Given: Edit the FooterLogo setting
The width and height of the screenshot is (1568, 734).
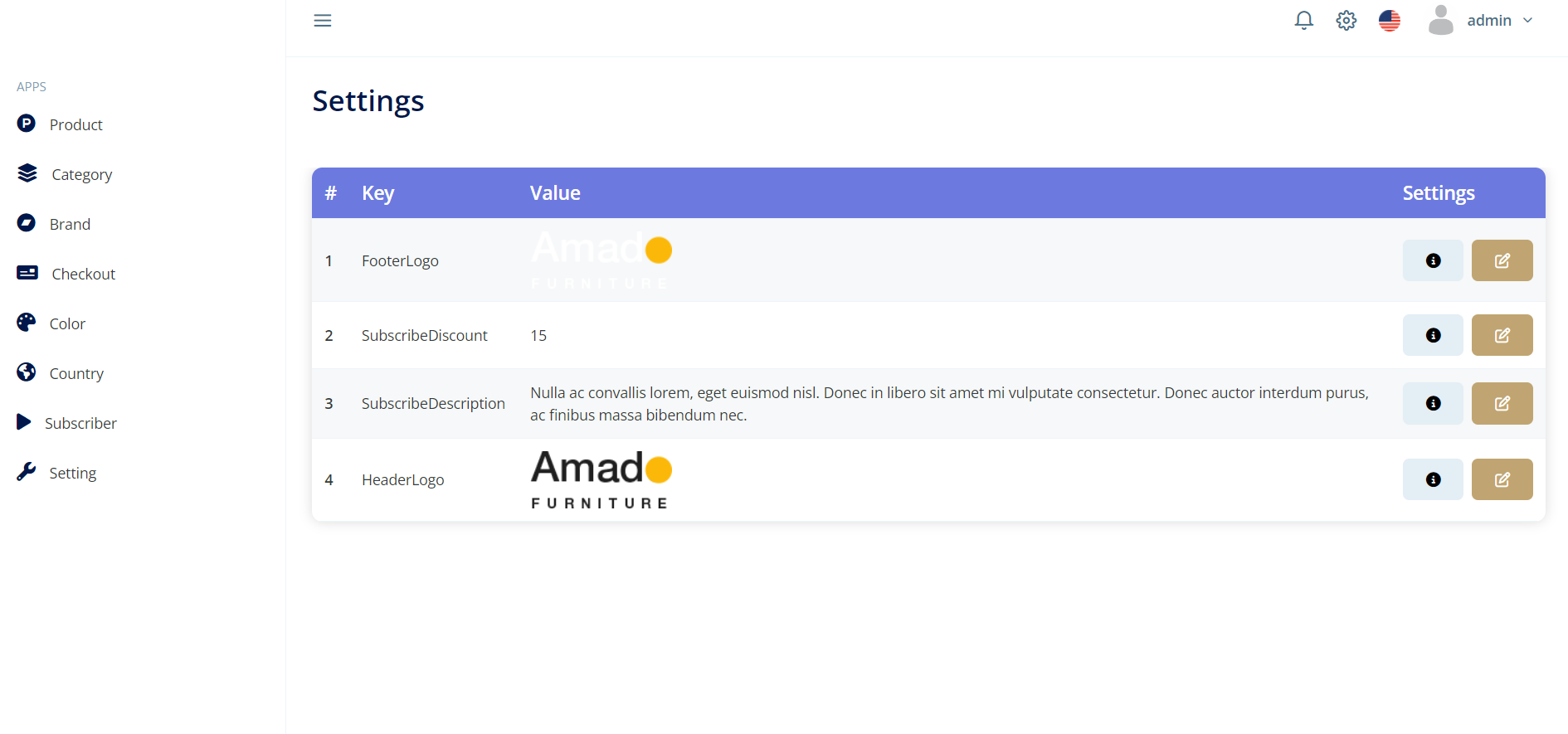Looking at the screenshot, I should tap(1502, 260).
